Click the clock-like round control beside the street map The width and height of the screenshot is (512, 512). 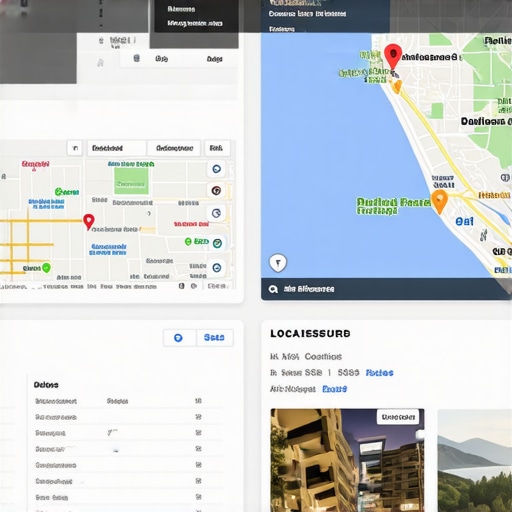point(217,213)
